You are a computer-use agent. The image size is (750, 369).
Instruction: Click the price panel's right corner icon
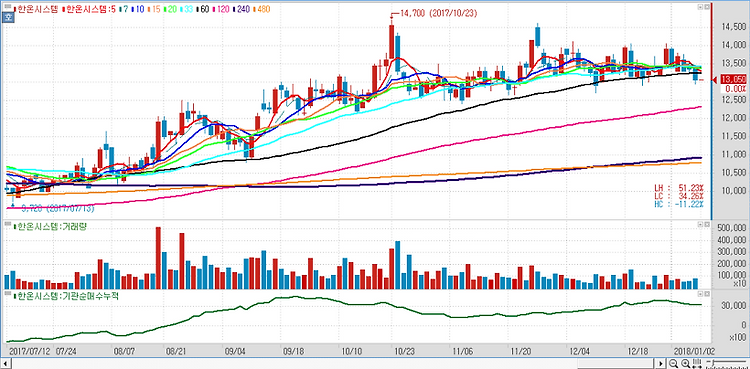[x=706, y=8]
